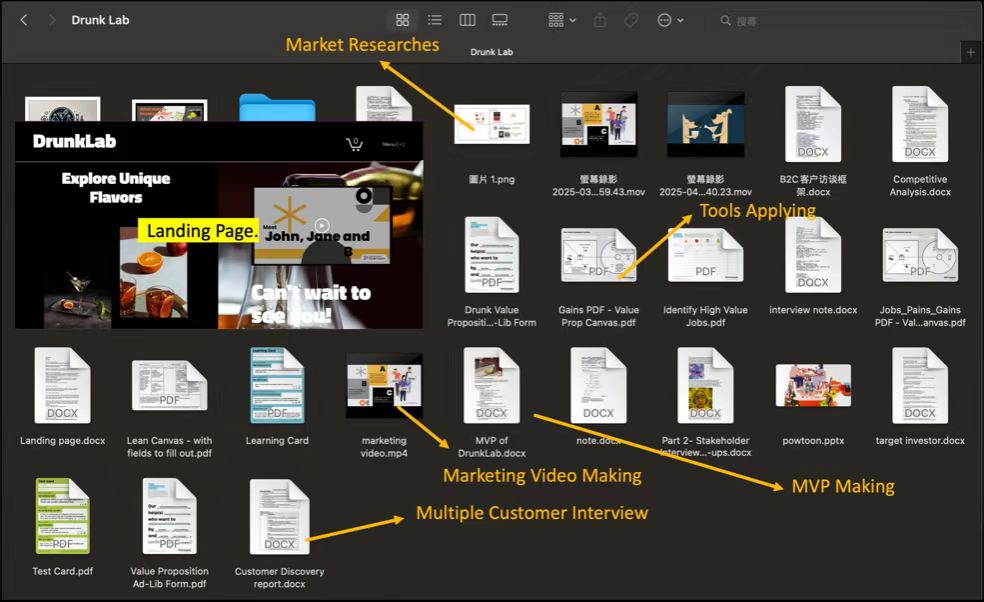
Task: Go back using the back arrow
Action: coord(24,20)
